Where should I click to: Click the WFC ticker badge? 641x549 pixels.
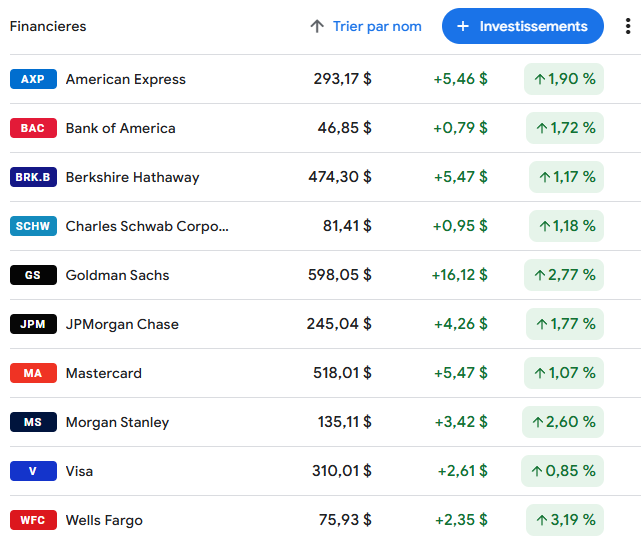[33, 520]
